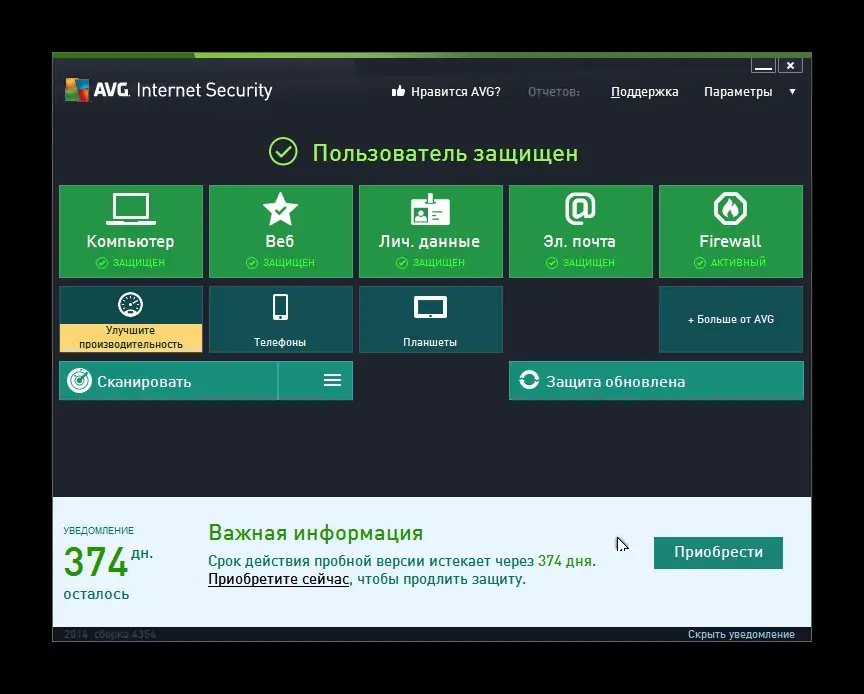Click the Приобрести purchase button
Image resolution: width=864 pixels, height=694 pixels.
pos(718,552)
